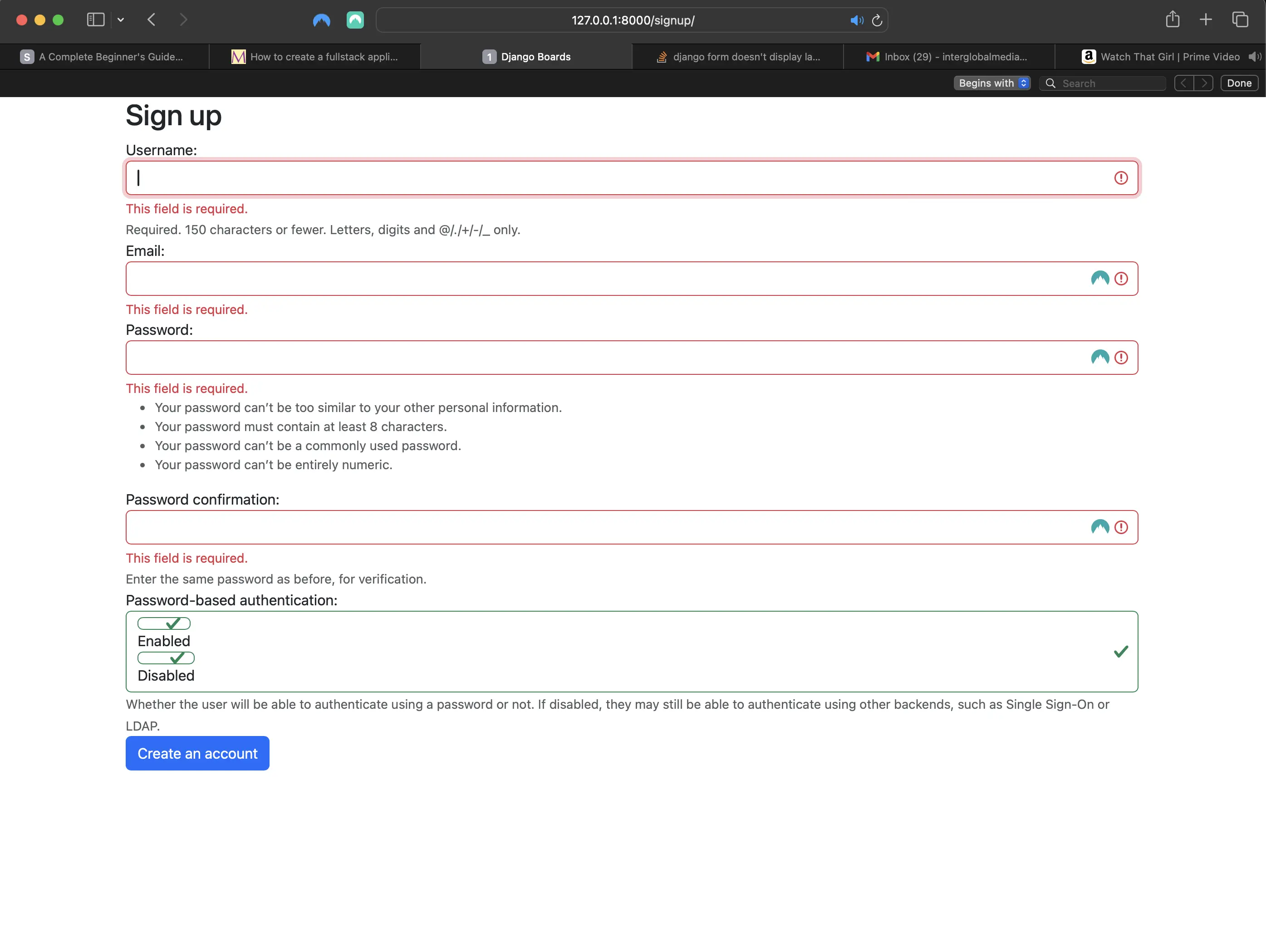The image size is (1266, 952).
Task: Focus the Username input field
Action: tap(632, 178)
